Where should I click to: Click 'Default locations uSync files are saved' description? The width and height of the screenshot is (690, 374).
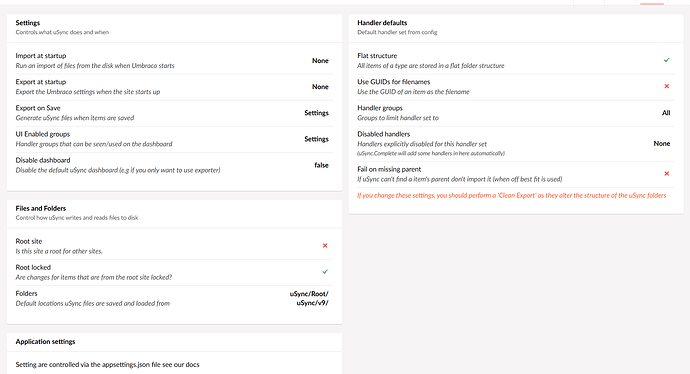(x=93, y=304)
